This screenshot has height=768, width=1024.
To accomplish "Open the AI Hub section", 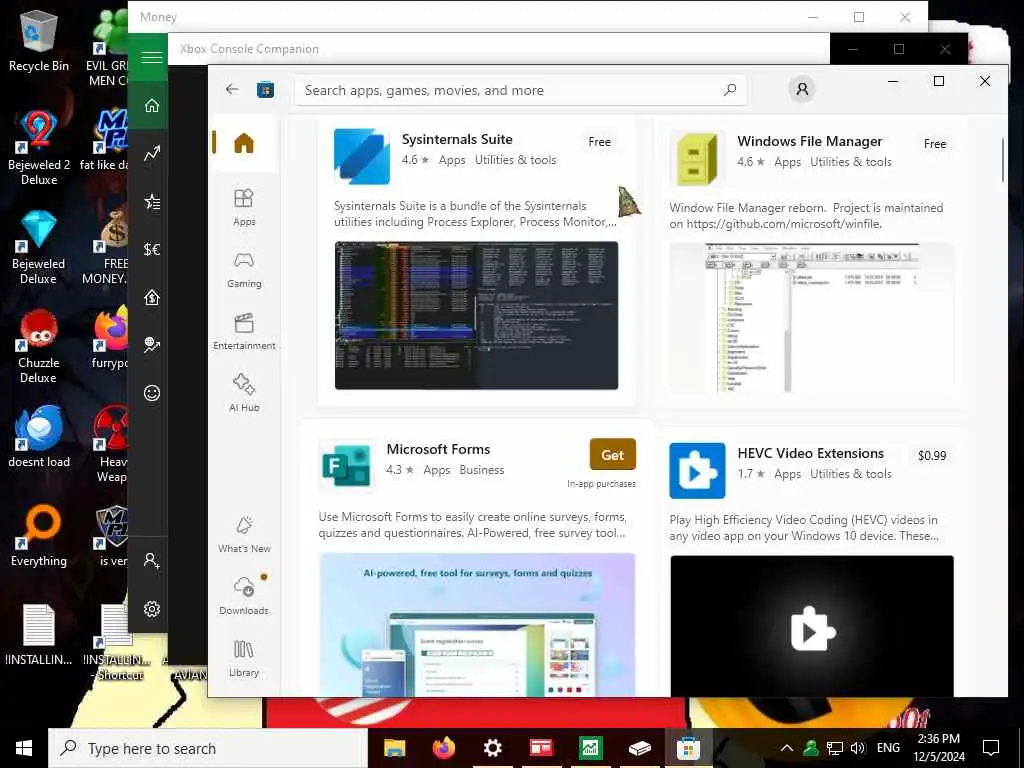I will [x=244, y=393].
